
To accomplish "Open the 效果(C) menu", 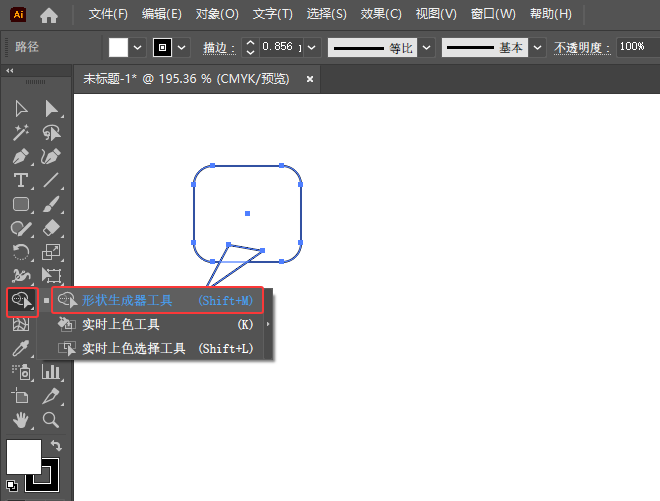I will [x=381, y=14].
